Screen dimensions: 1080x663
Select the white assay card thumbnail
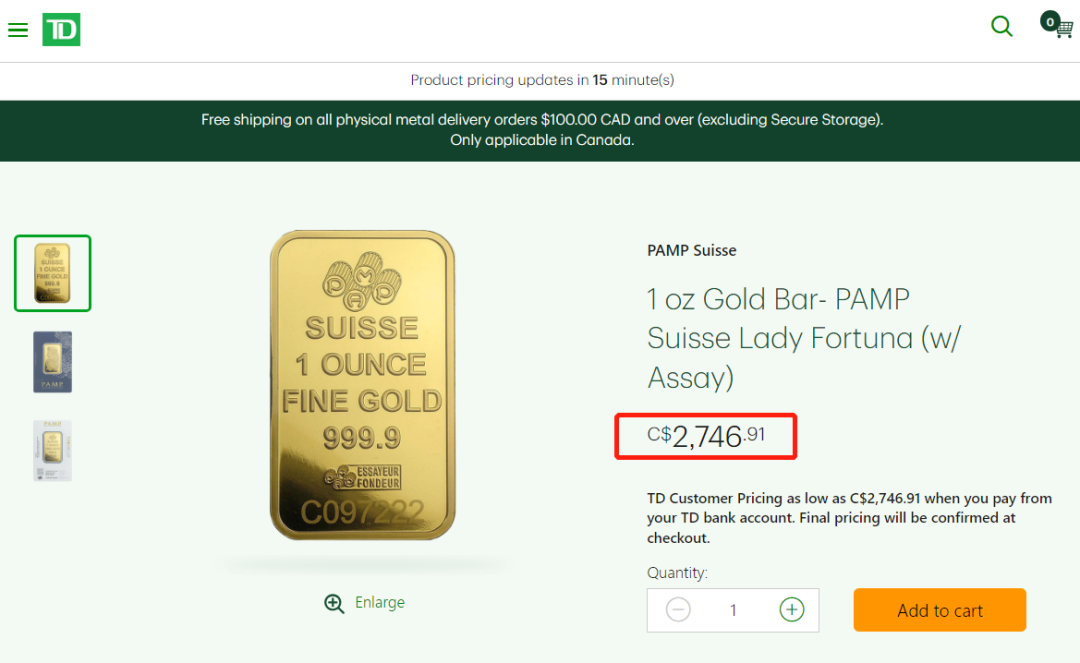click(x=53, y=451)
